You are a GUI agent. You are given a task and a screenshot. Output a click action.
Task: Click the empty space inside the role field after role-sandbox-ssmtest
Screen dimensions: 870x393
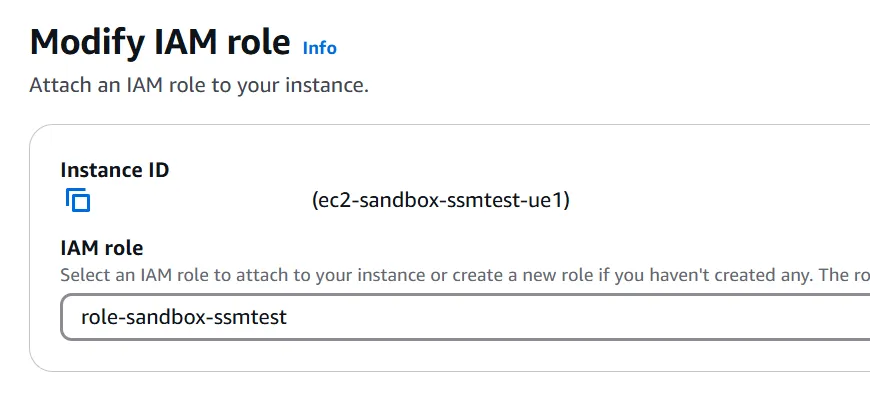click(555, 317)
